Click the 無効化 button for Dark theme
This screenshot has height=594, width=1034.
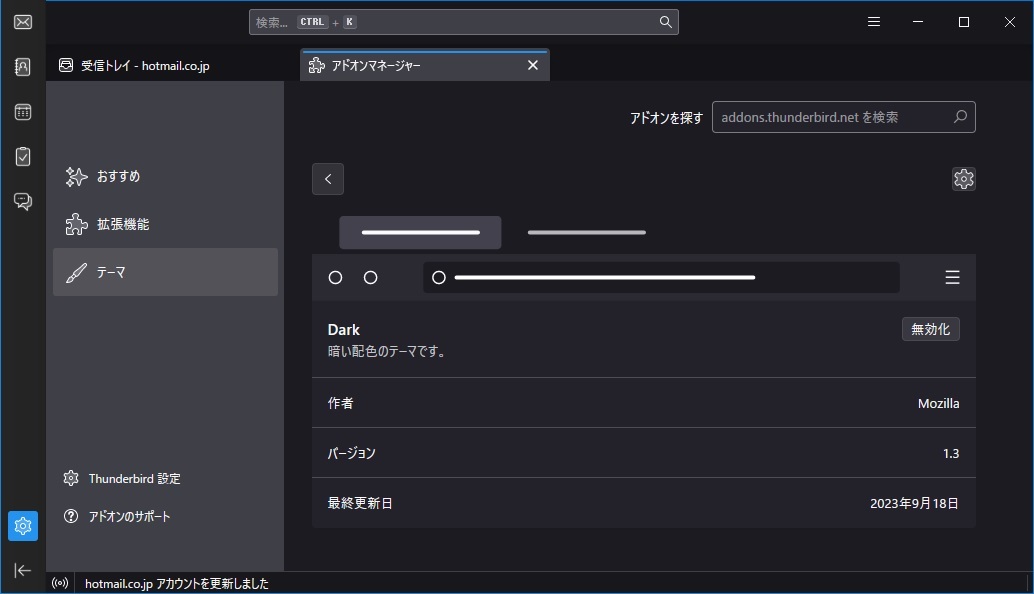(930, 329)
